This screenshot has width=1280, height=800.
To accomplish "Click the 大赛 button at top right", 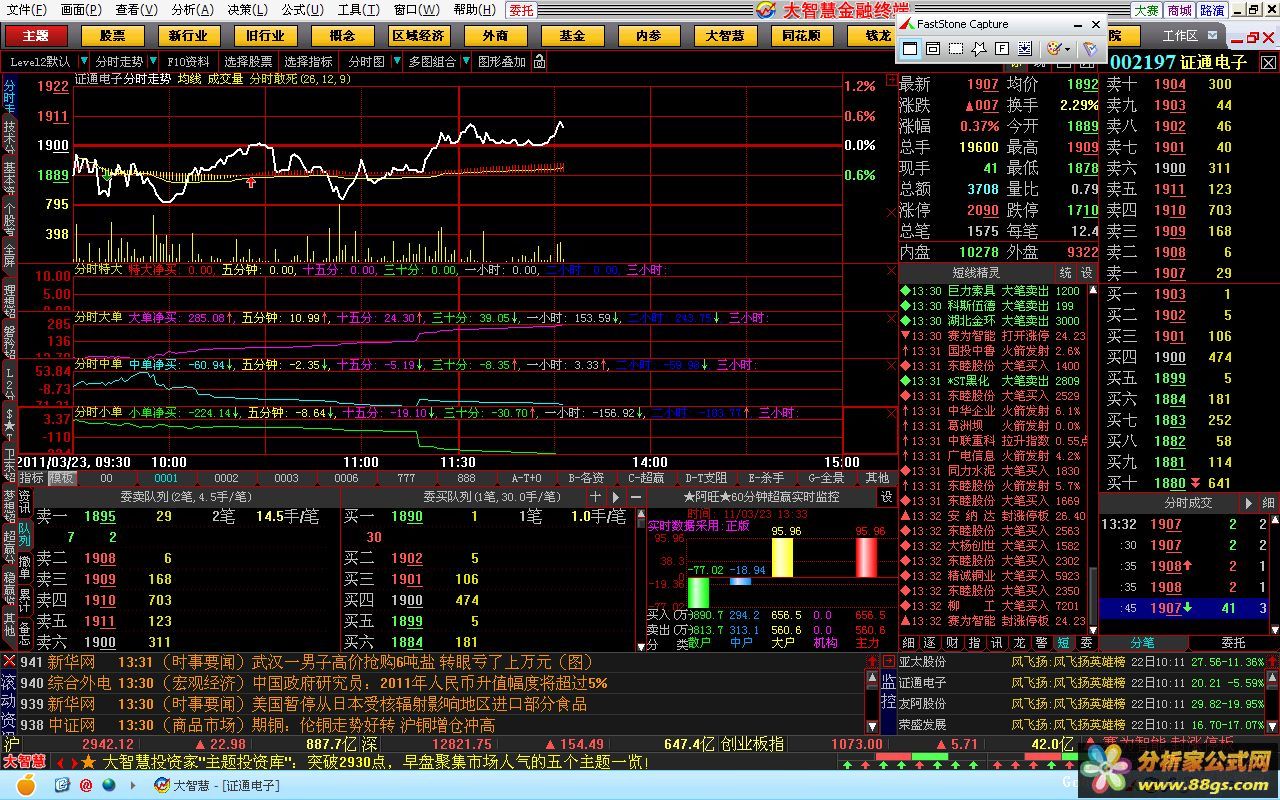I will tap(1146, 10).
